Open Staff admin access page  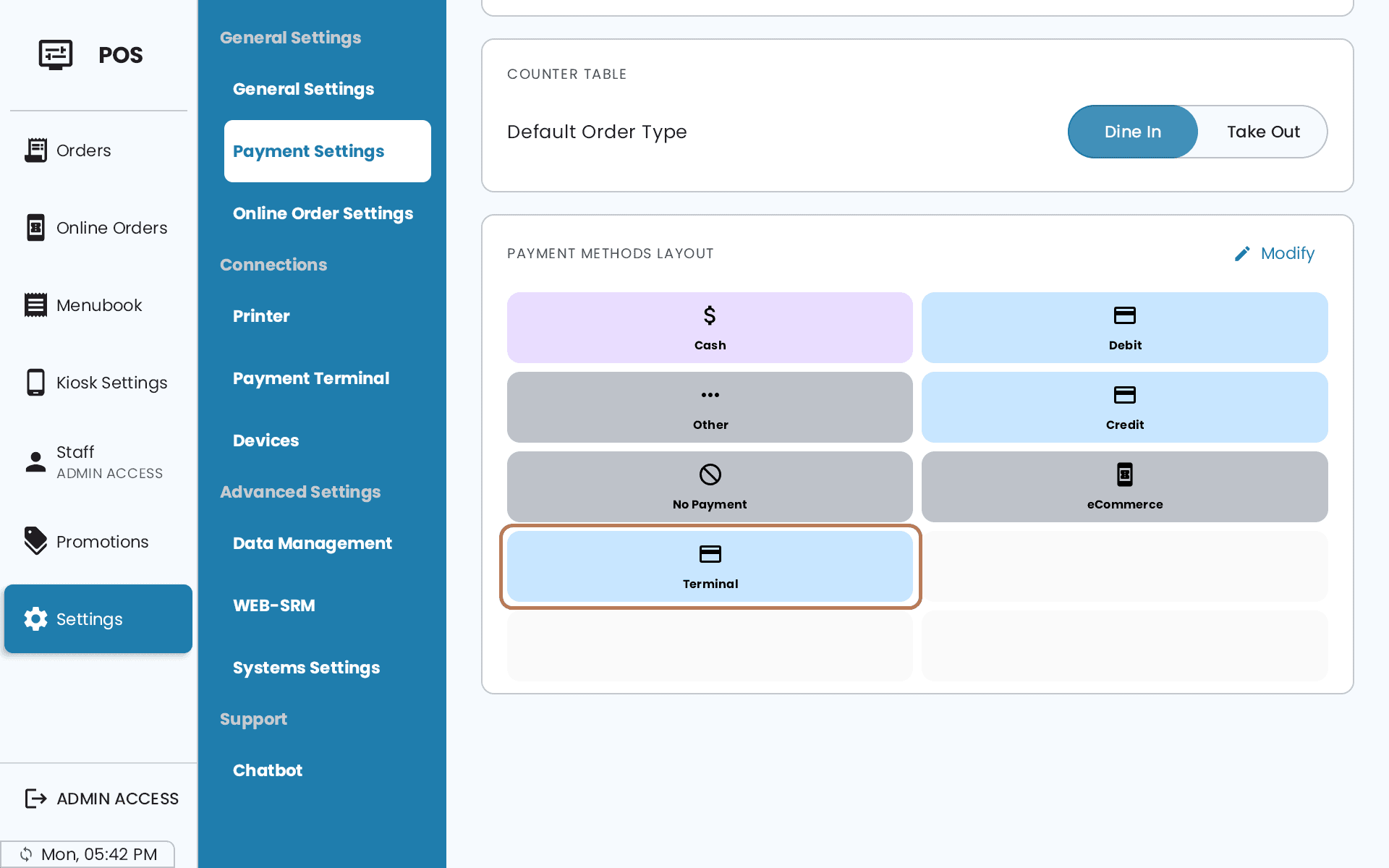click(98, 461)
